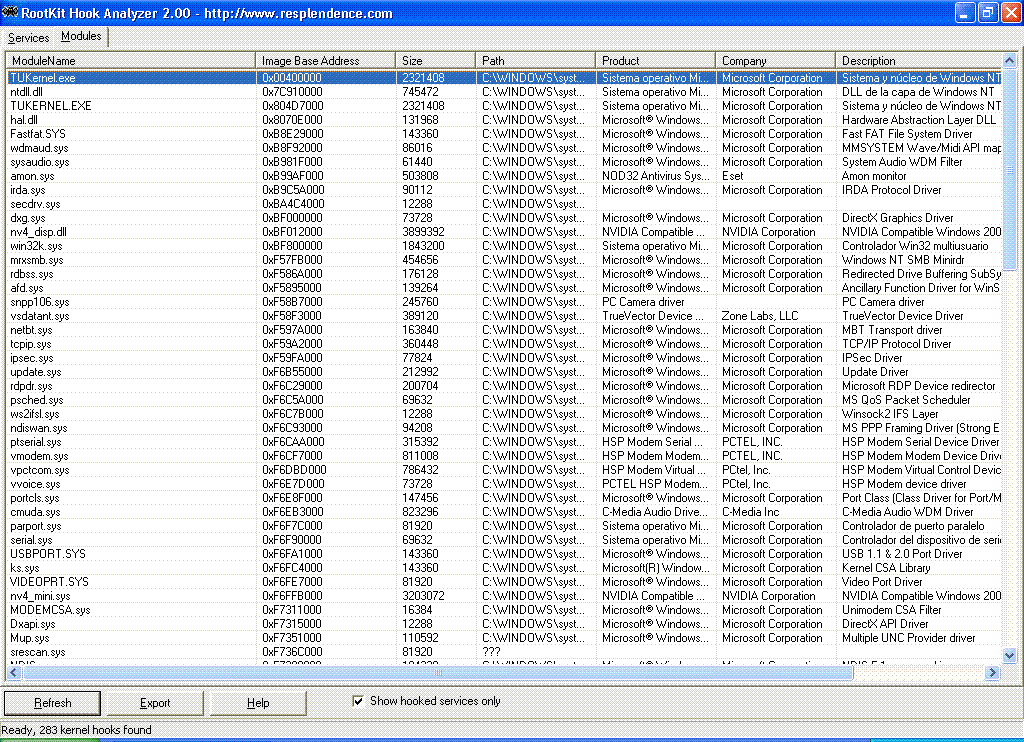
Task: Click the Export button
Action: click(155, 703)
